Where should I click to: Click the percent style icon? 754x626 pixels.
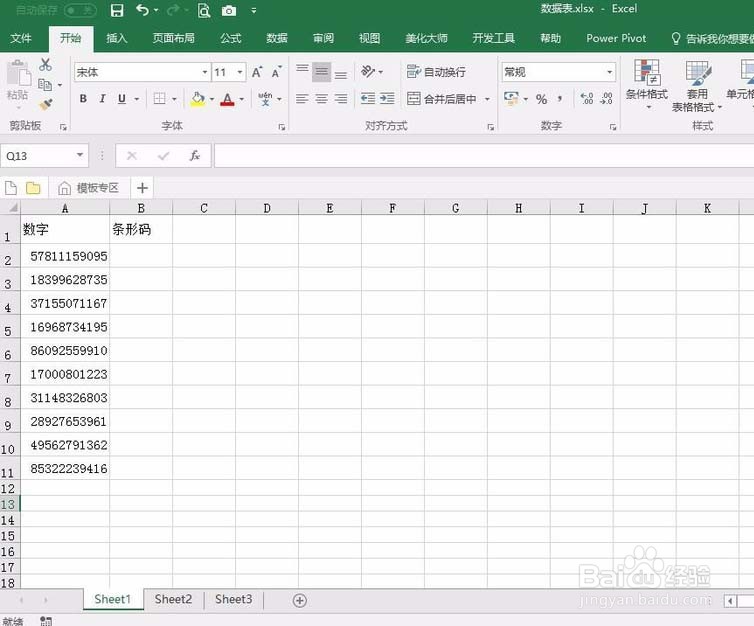coord(541,99)
